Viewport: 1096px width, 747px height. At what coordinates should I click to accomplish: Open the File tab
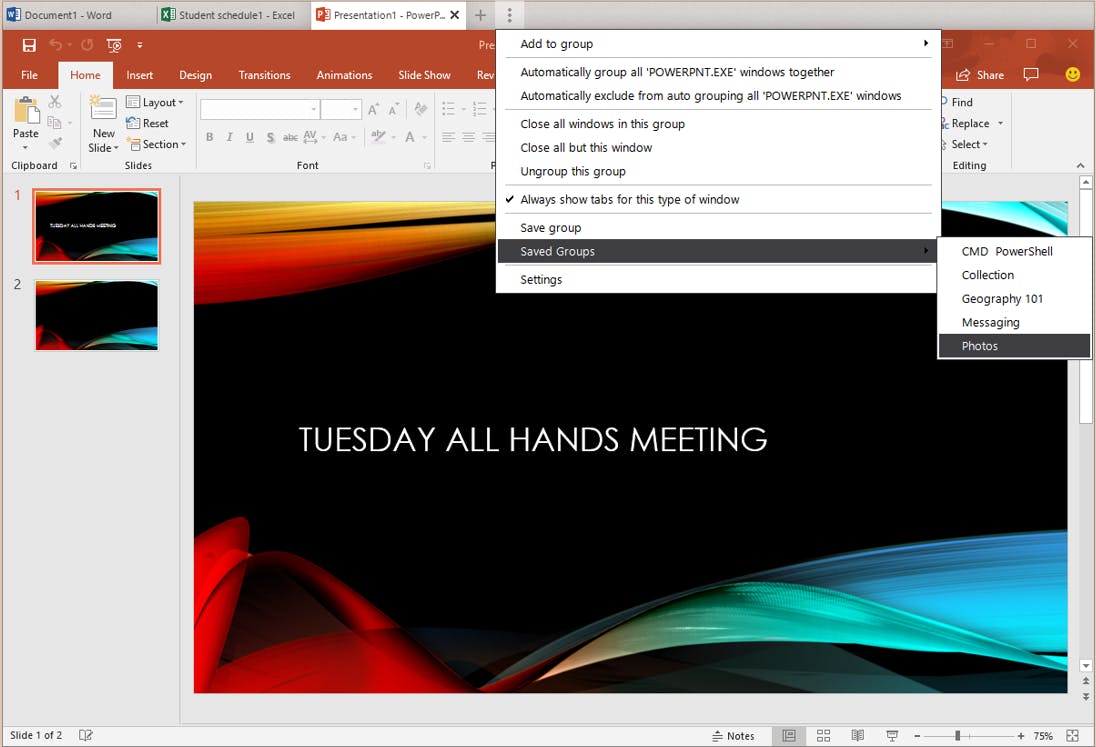coord(29,75)
